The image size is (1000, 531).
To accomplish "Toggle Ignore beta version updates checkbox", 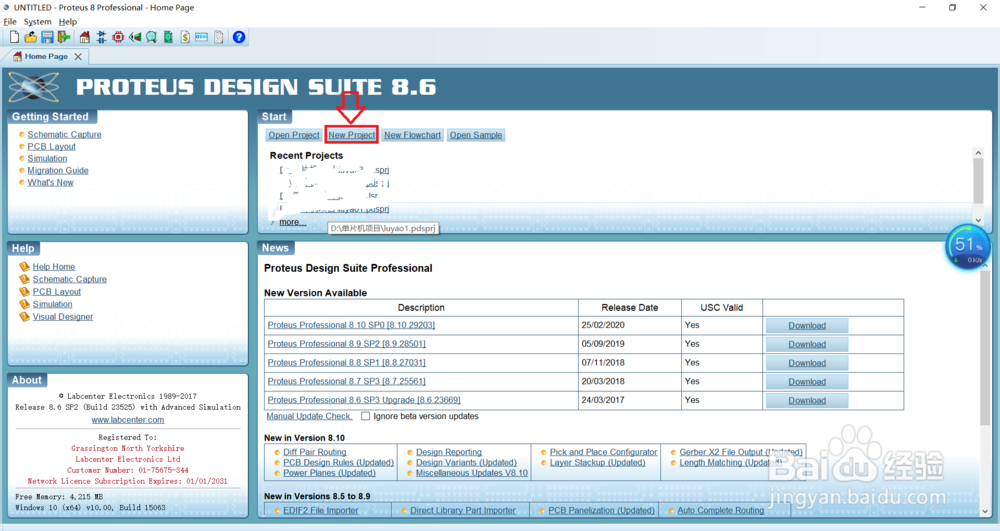I will tap(365, 416).
